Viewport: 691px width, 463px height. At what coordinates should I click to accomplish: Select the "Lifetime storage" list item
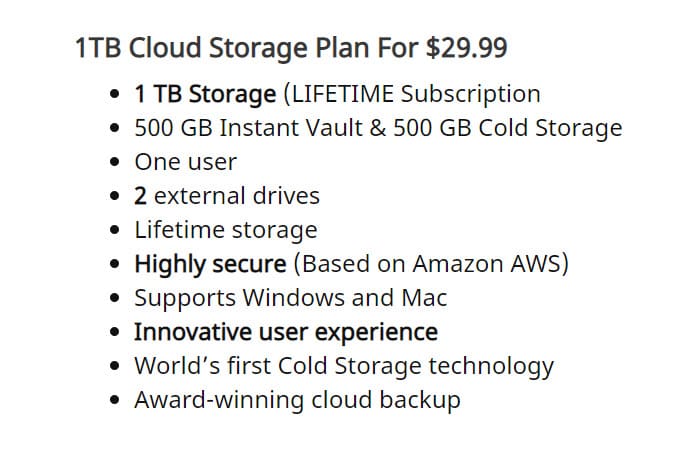click(x=226, y=230)
